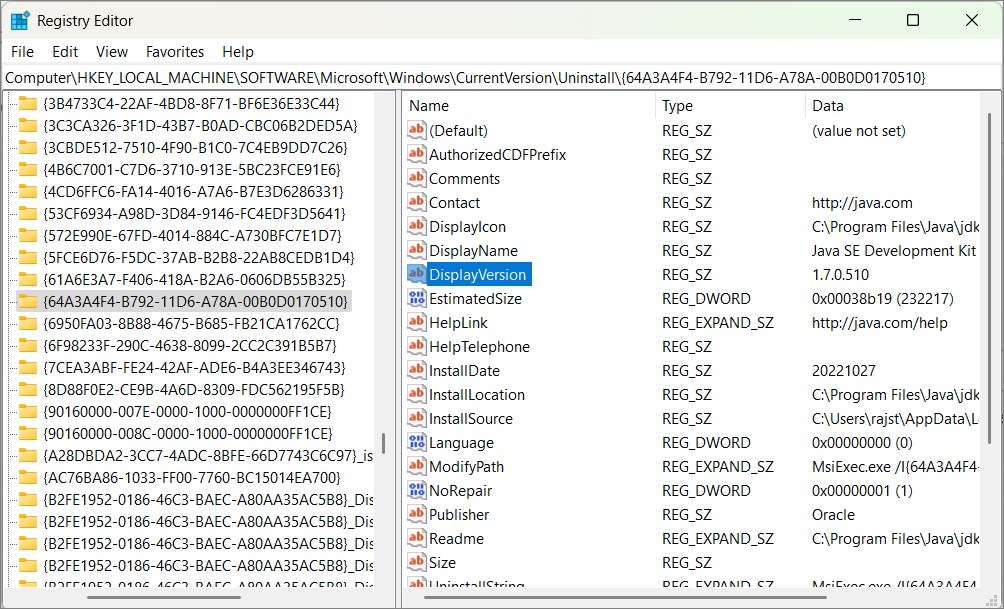1004x609 pixels.
Task: Click folder icon of {3B4733C4-22AF-4BD8-8F71-BF6E36E33C44}
Action: (x=28, y=104)
